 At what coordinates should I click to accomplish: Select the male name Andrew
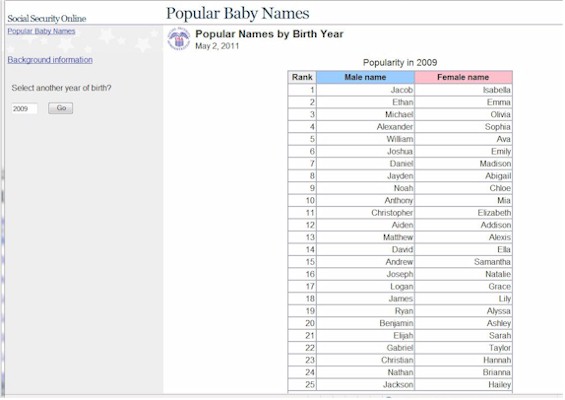(x=399, y=262)
